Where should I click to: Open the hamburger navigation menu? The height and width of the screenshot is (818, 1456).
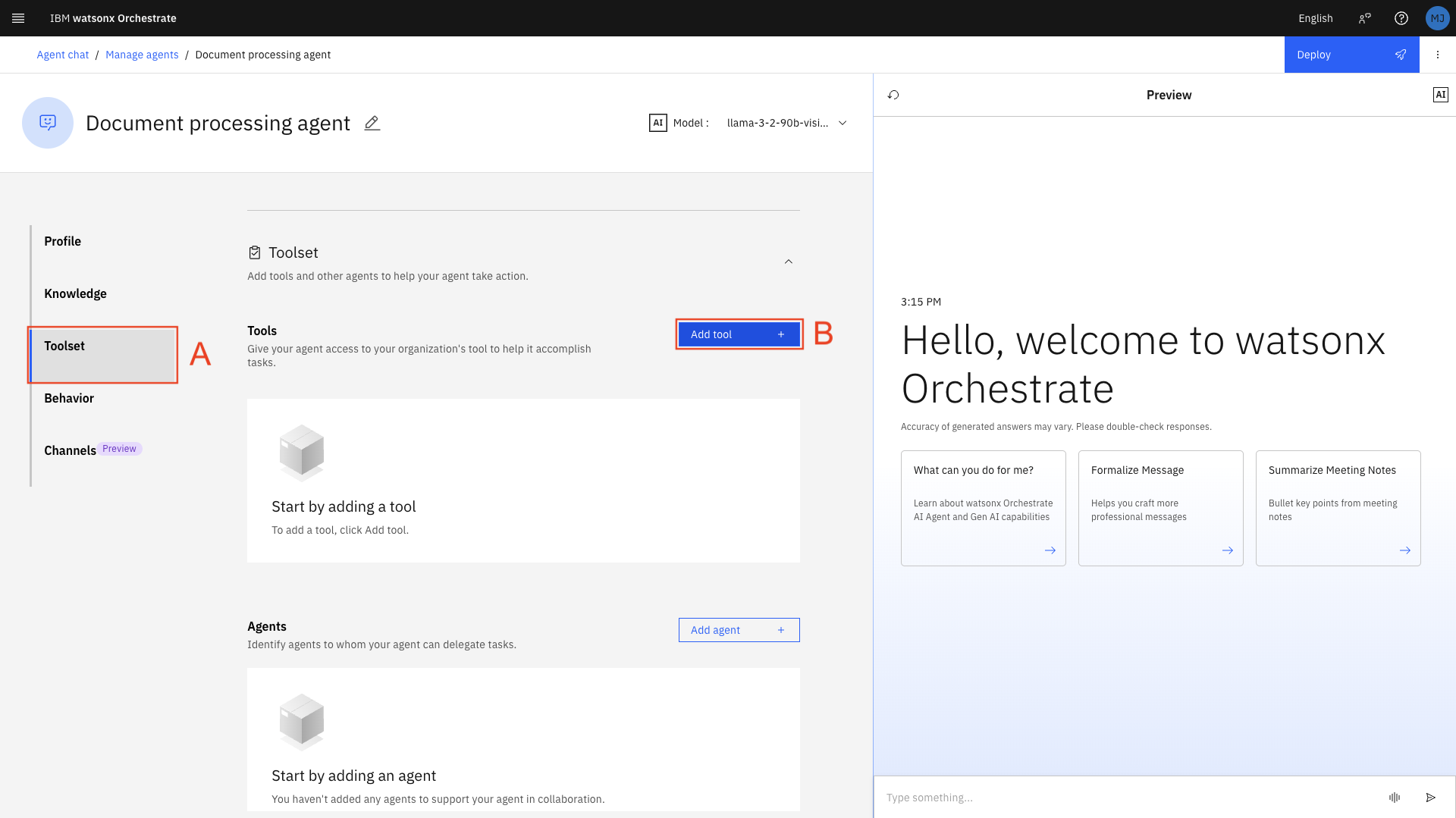tap(18, 18)
